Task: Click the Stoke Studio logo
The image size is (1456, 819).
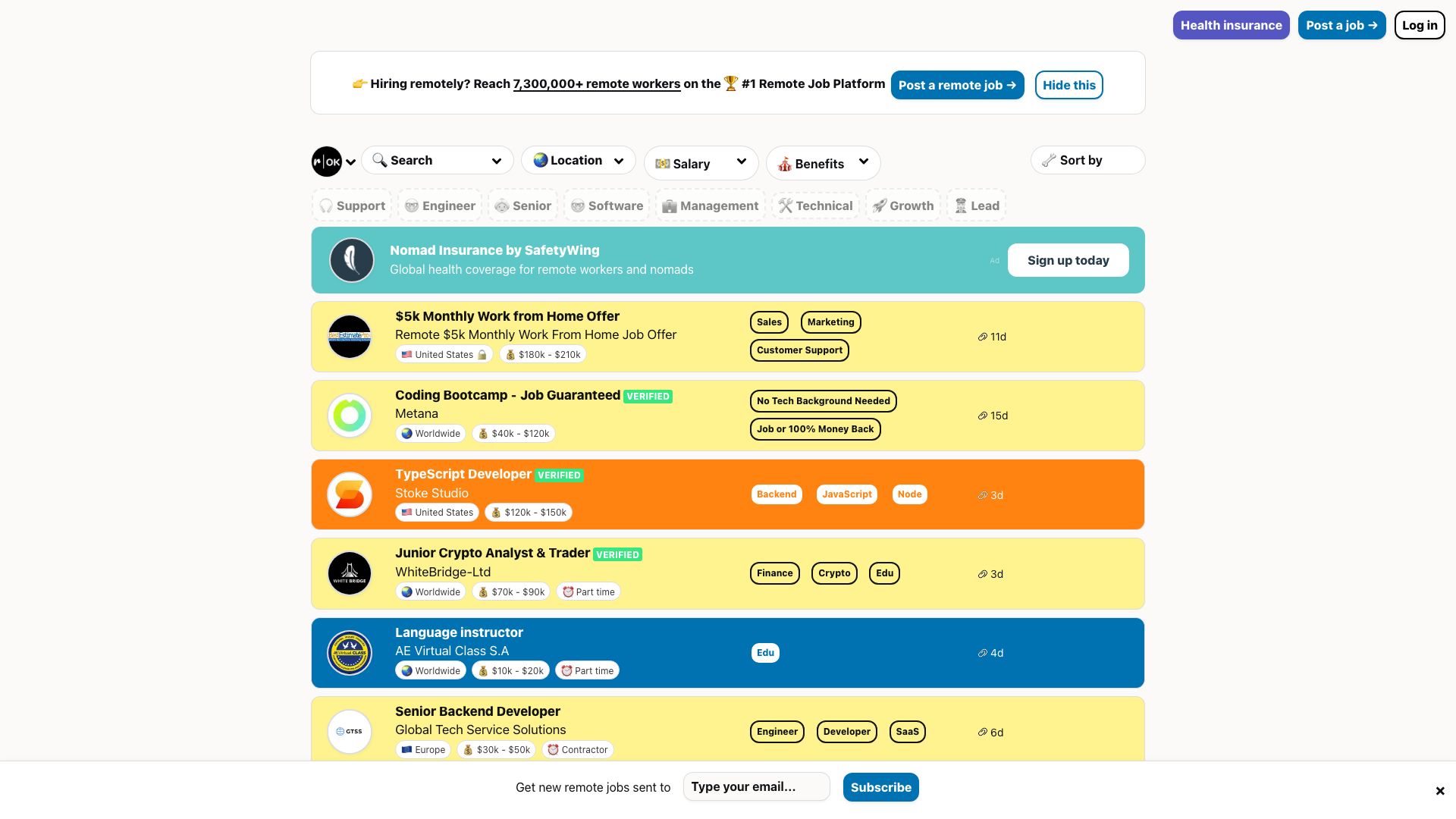Action: [349, 494]
